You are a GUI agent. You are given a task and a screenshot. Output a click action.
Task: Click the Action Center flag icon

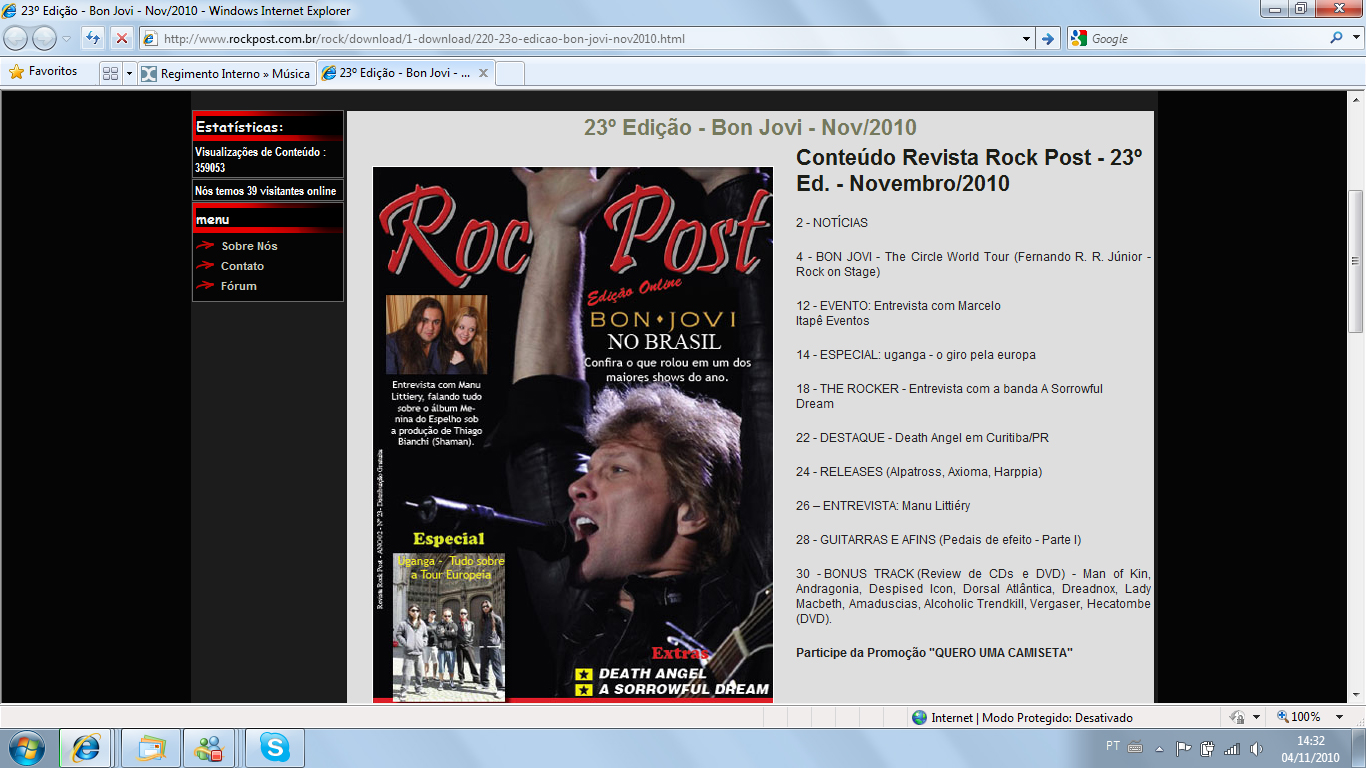[1184, 747]
